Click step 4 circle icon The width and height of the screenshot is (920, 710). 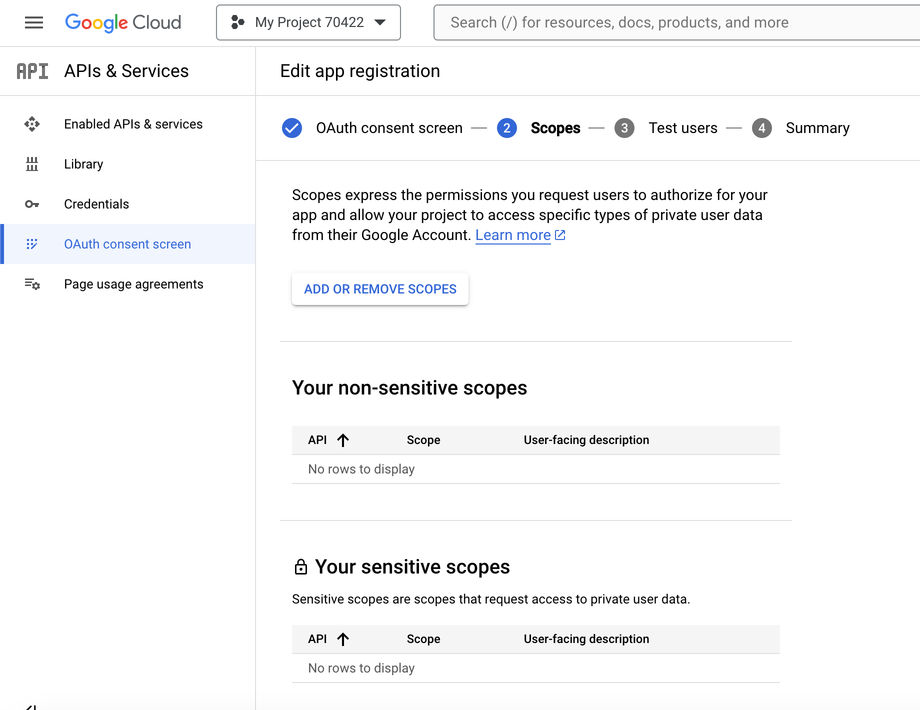(x=762, y=128)
